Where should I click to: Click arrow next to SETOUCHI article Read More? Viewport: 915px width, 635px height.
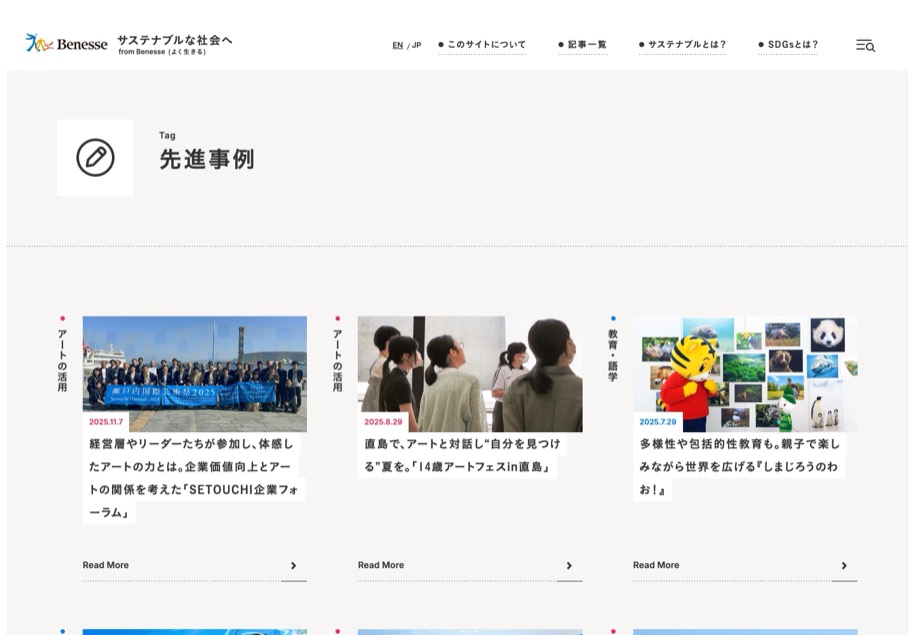tap(294, 566)
